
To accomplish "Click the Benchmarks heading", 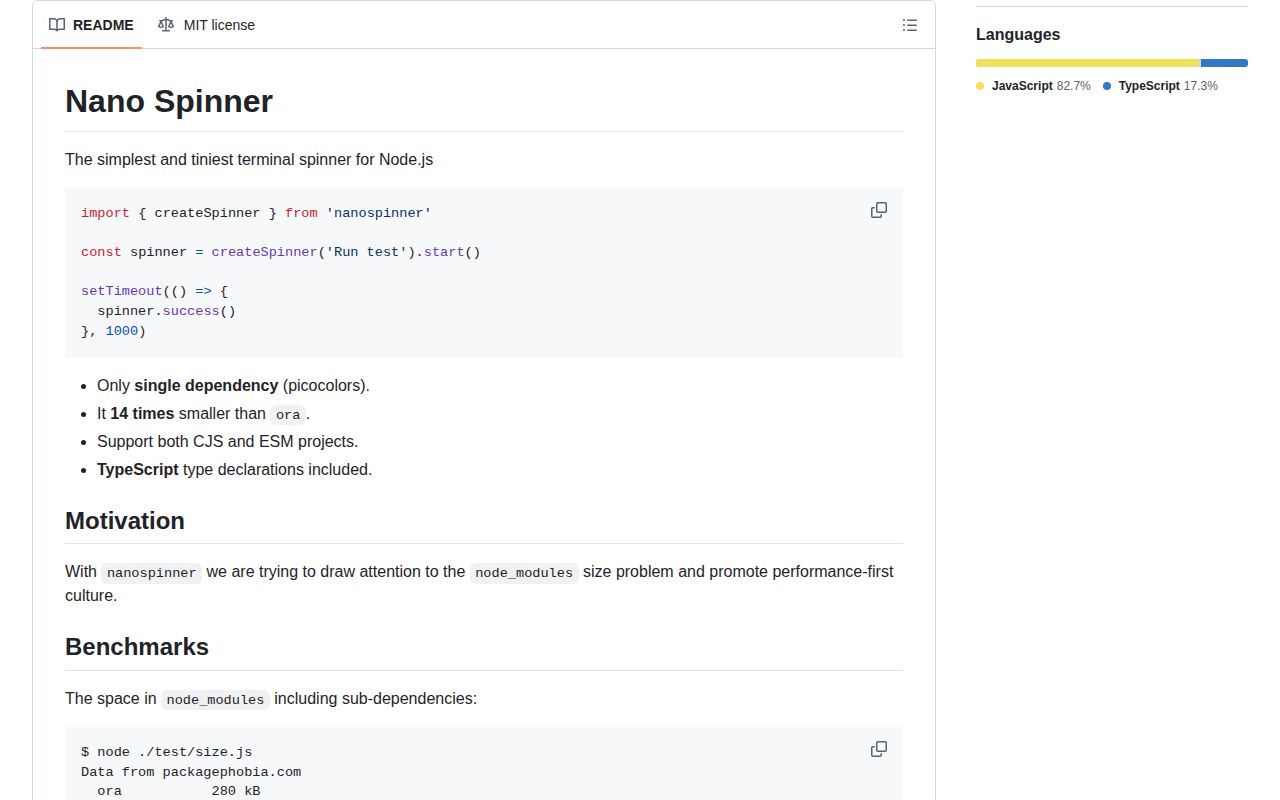I will pos(137,647).
